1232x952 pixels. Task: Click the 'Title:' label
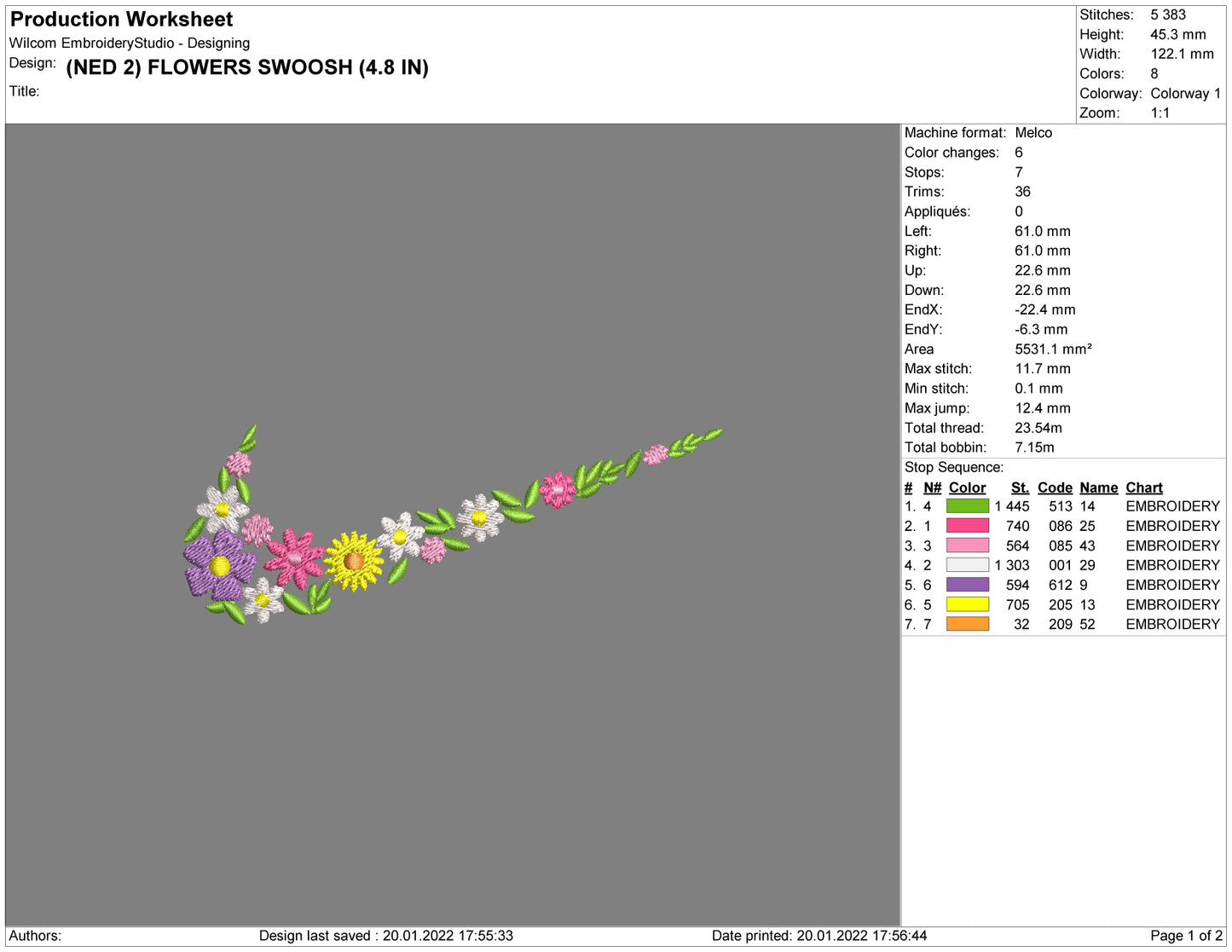[x=24, y=91]
